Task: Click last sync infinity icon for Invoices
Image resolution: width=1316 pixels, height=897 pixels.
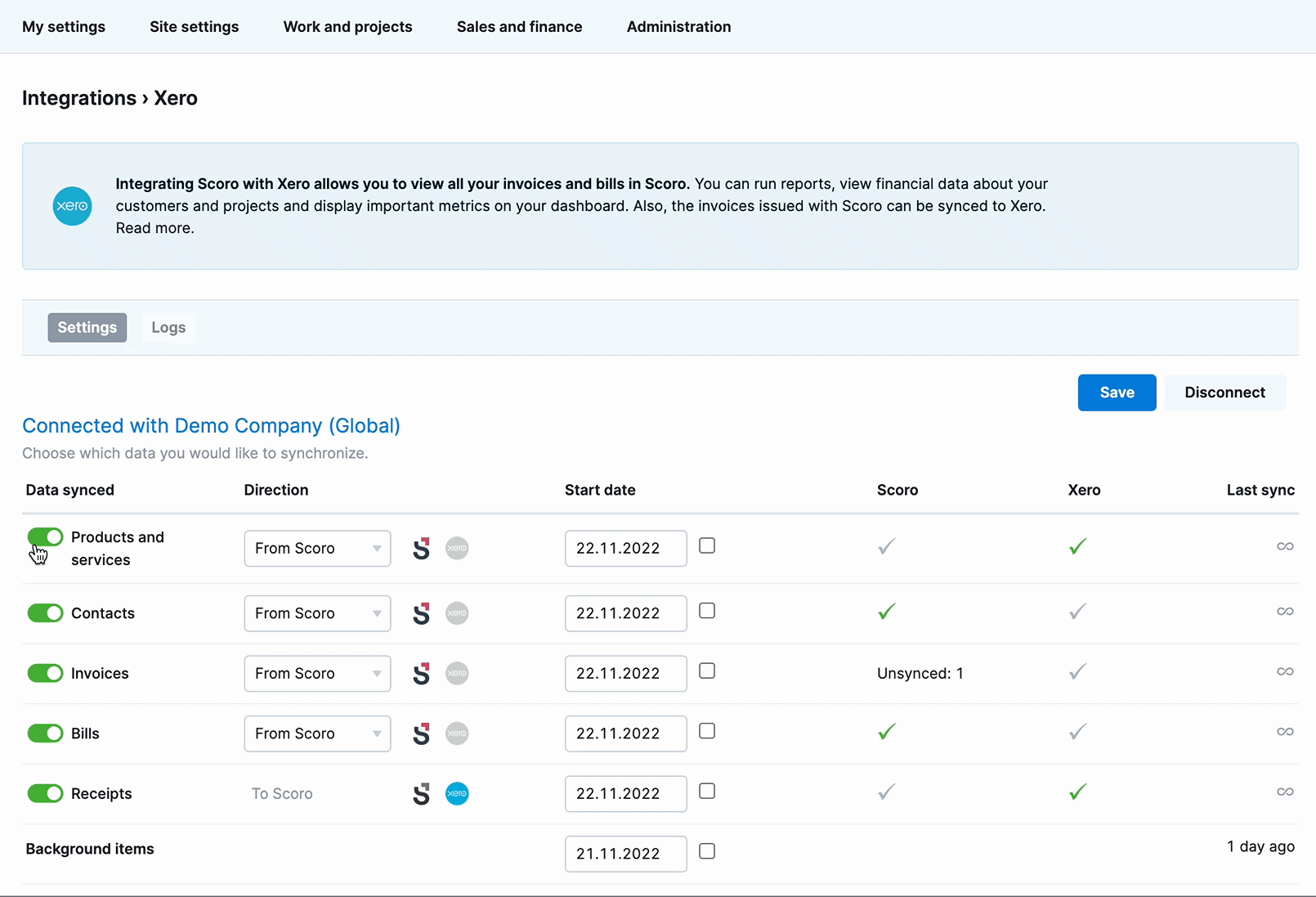Action: pyautogui.click(x=1285, y=671)
